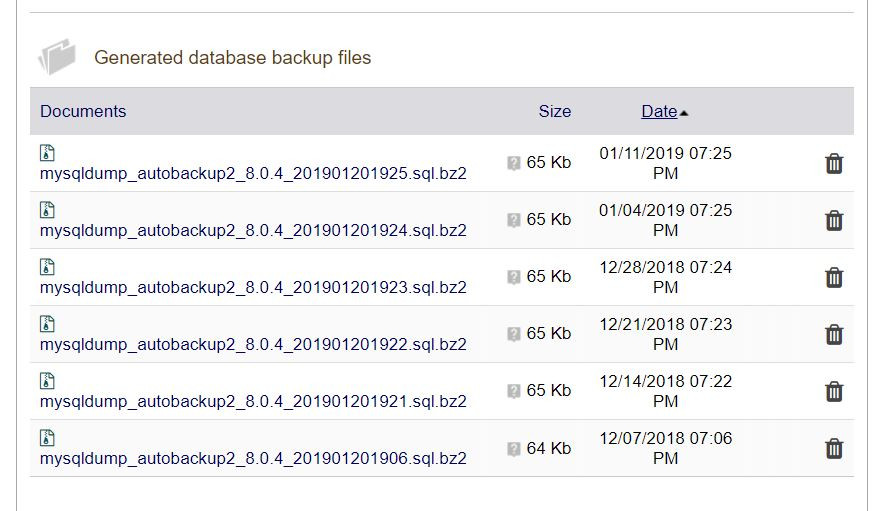Trash the 201901201906 backup file
Screen dimensions: 875x511
tap(834, 449)
